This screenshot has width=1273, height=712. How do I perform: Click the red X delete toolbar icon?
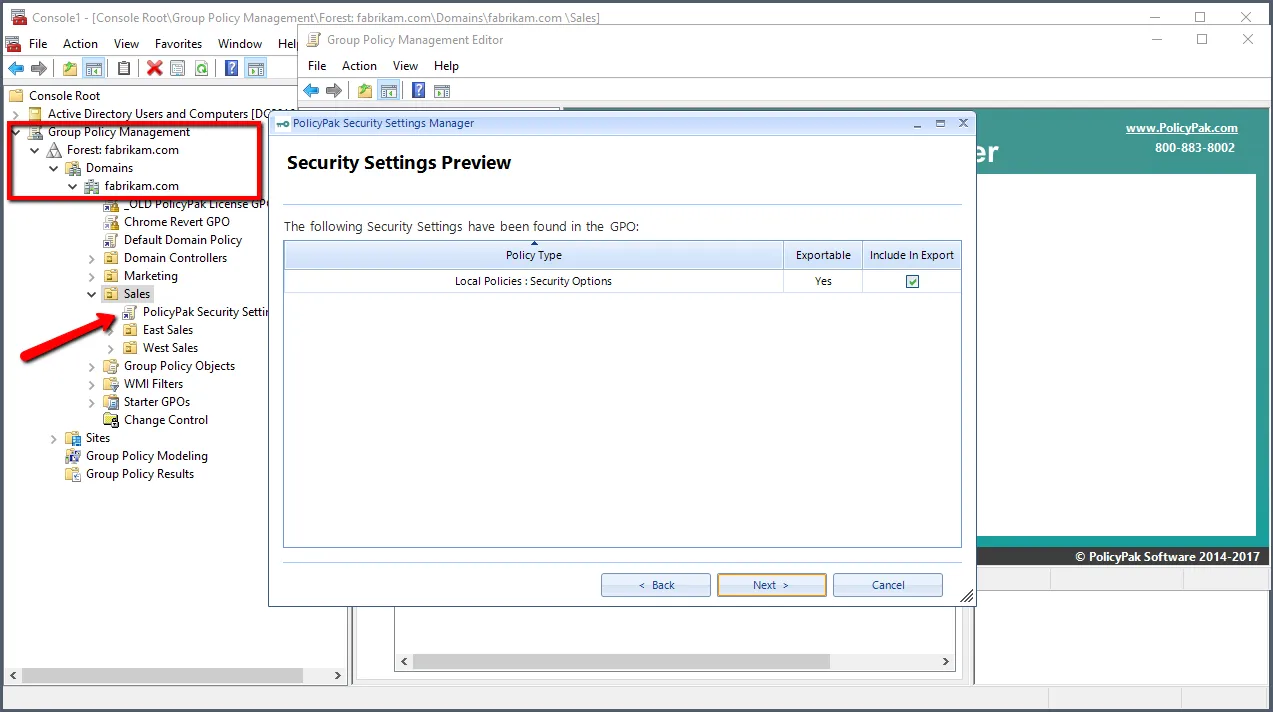click(154, 68)
